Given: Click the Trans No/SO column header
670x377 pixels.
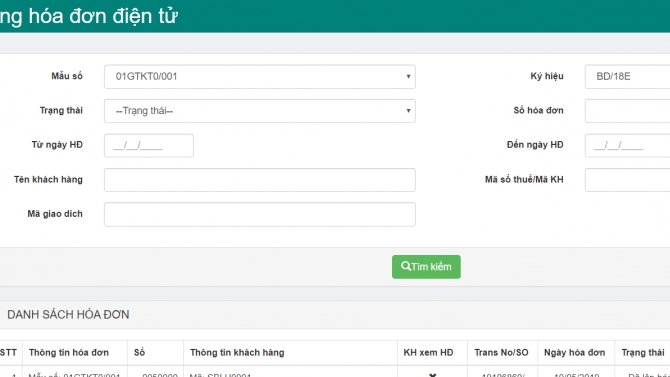Looking at the screenshot, I should 501,353.
